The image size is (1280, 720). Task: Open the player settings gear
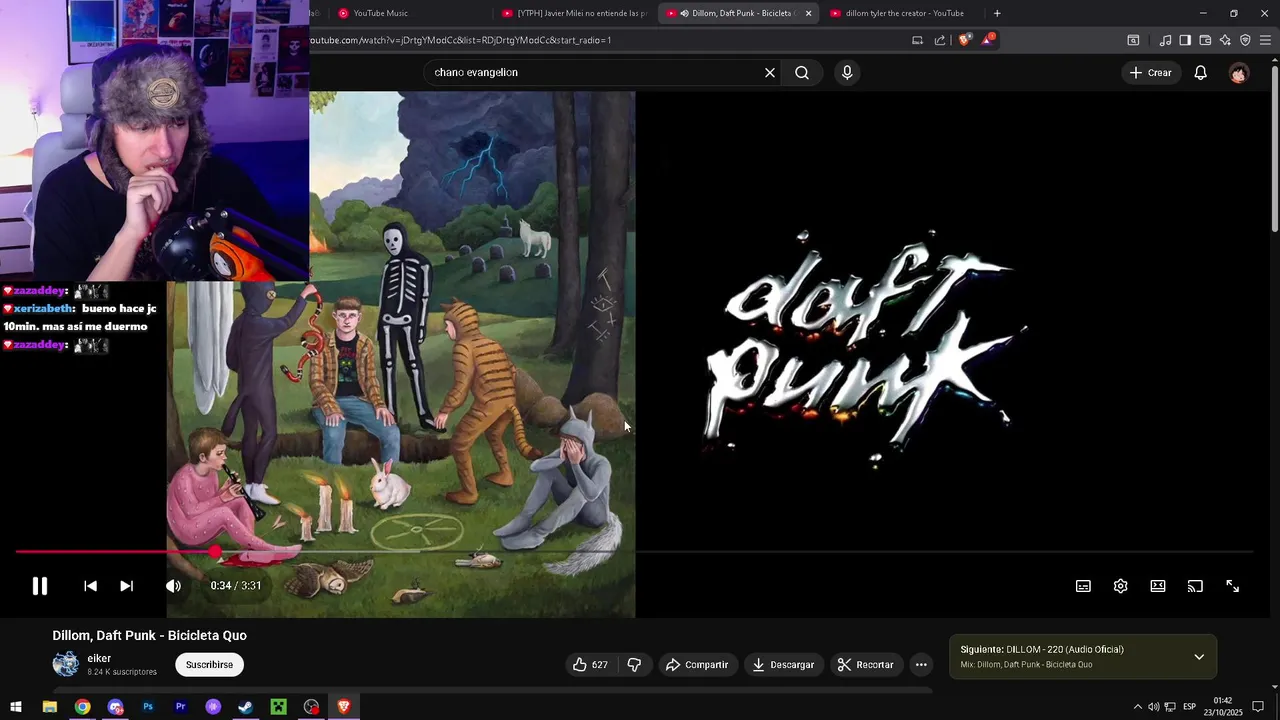(1120, 586)
